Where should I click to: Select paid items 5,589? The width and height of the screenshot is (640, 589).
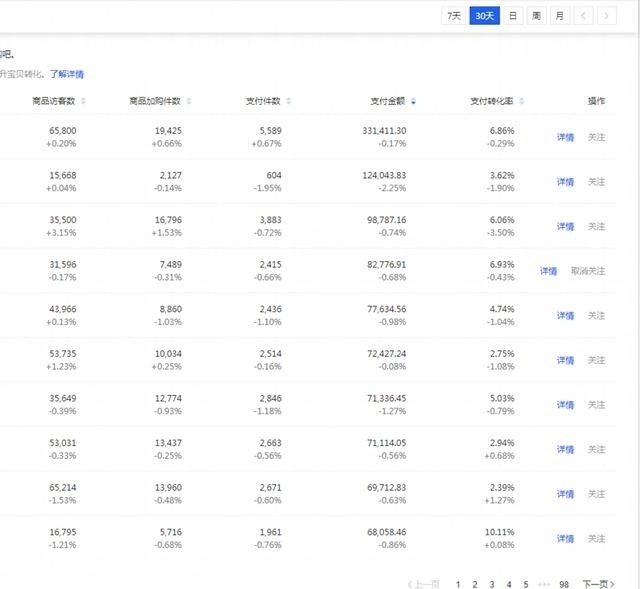pyautogui.click(x=271, y=131)
